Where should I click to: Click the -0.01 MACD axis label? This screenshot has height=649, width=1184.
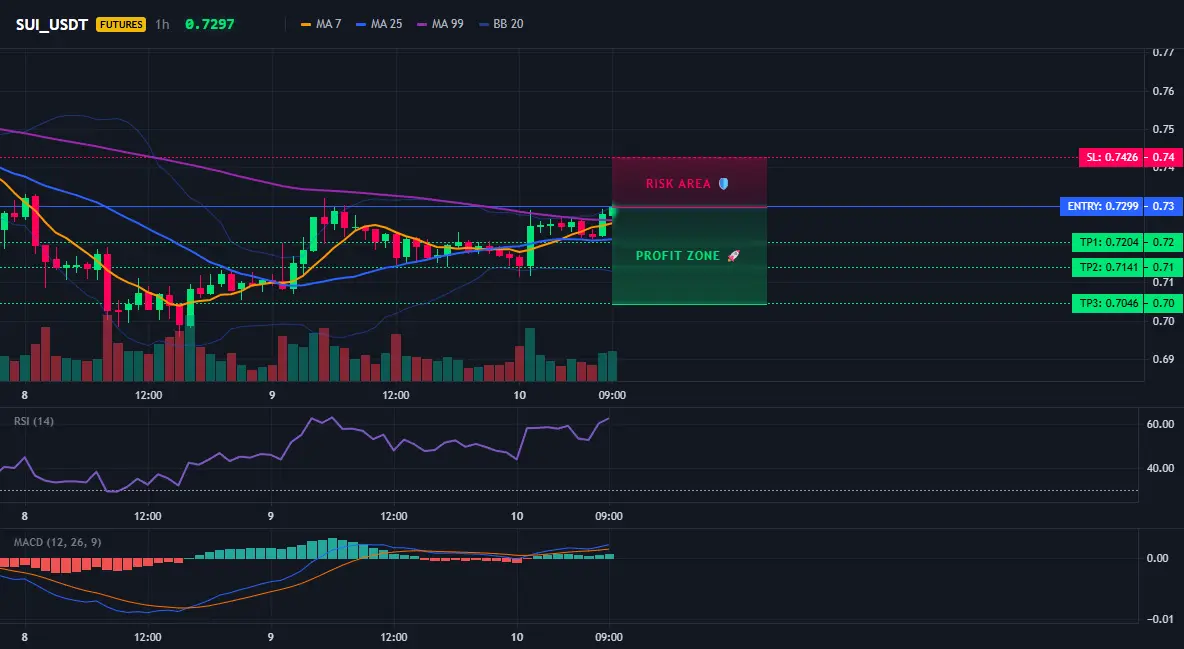click(1159, 619)
